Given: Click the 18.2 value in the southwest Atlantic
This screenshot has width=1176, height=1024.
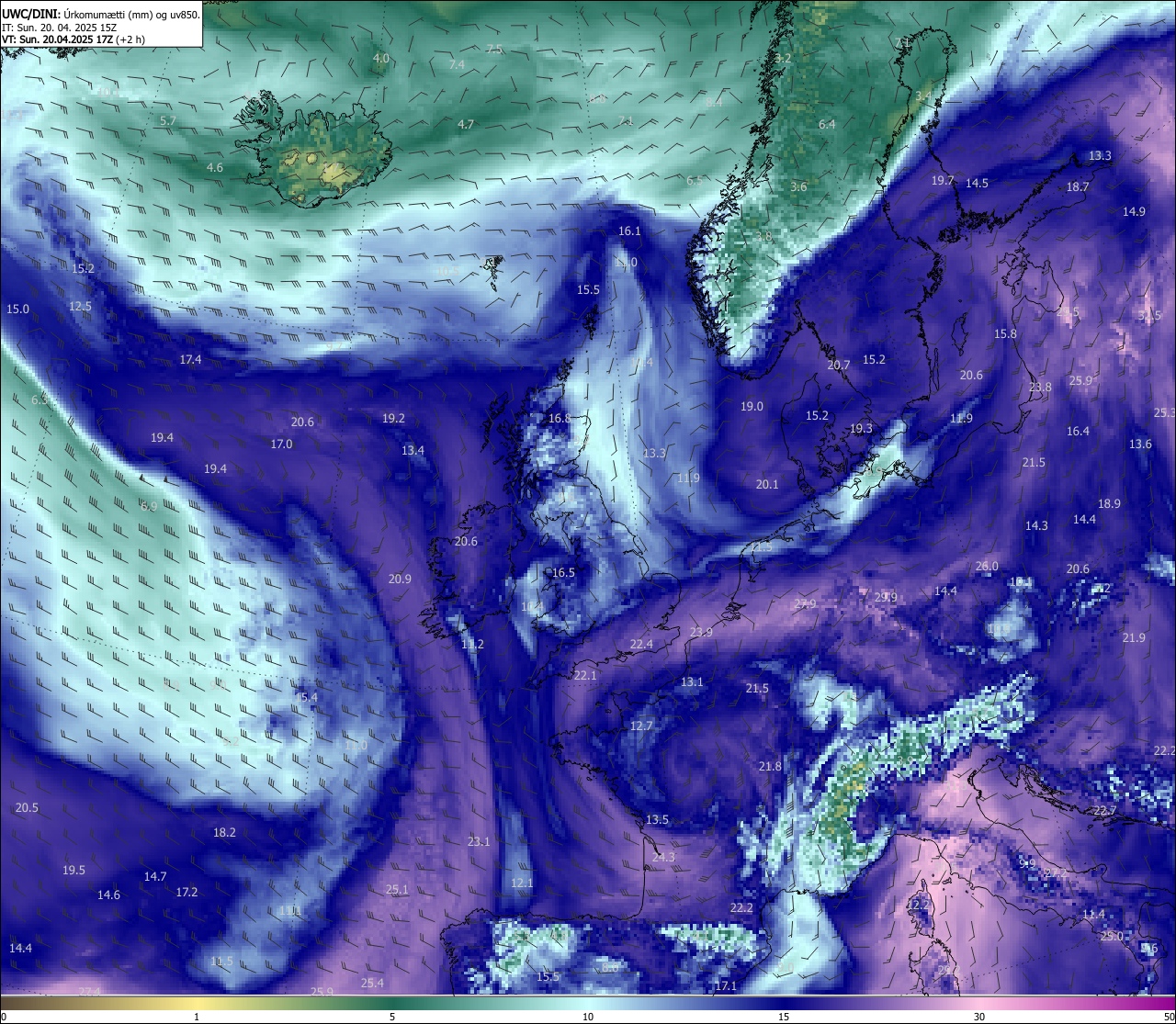Looking at the screenshot, I should point(224,833).
